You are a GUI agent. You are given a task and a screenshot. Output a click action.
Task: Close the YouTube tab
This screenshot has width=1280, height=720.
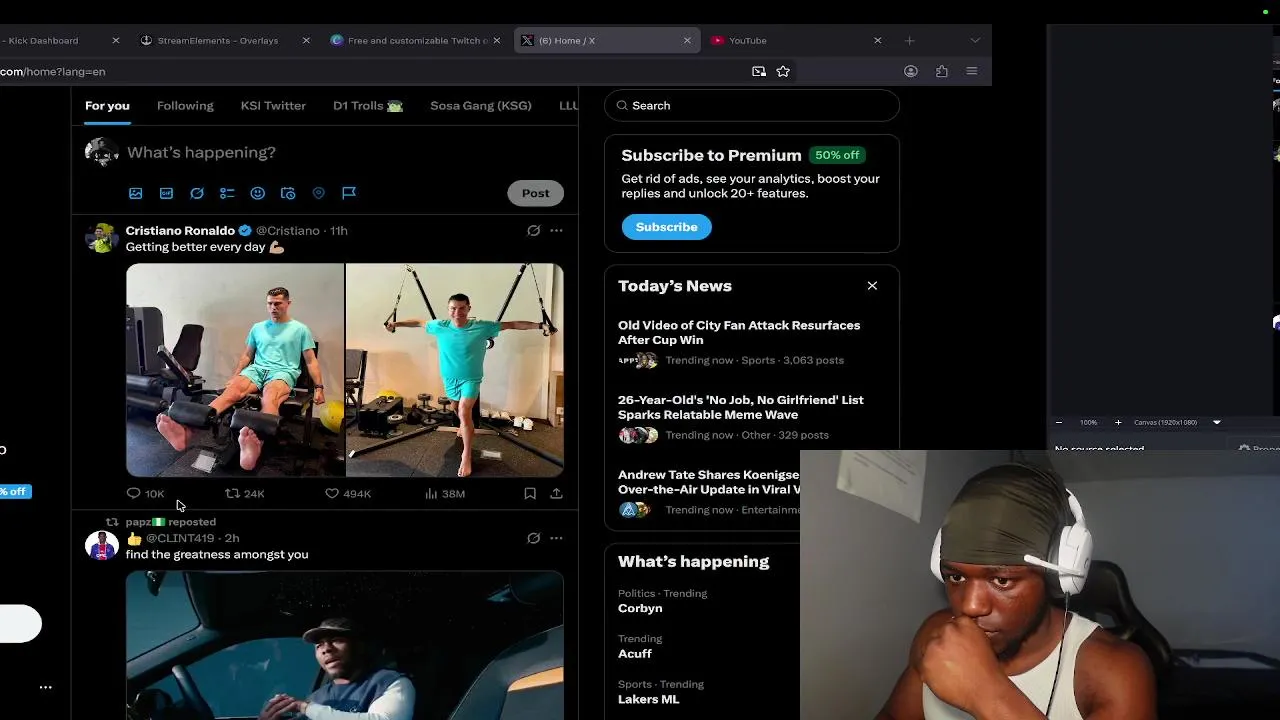coord(878,41)
